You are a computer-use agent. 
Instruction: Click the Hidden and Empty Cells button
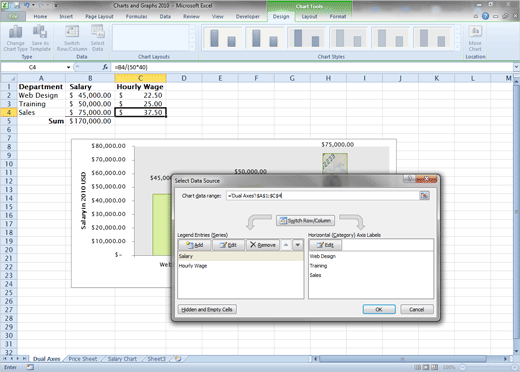(x=207, y=309)
